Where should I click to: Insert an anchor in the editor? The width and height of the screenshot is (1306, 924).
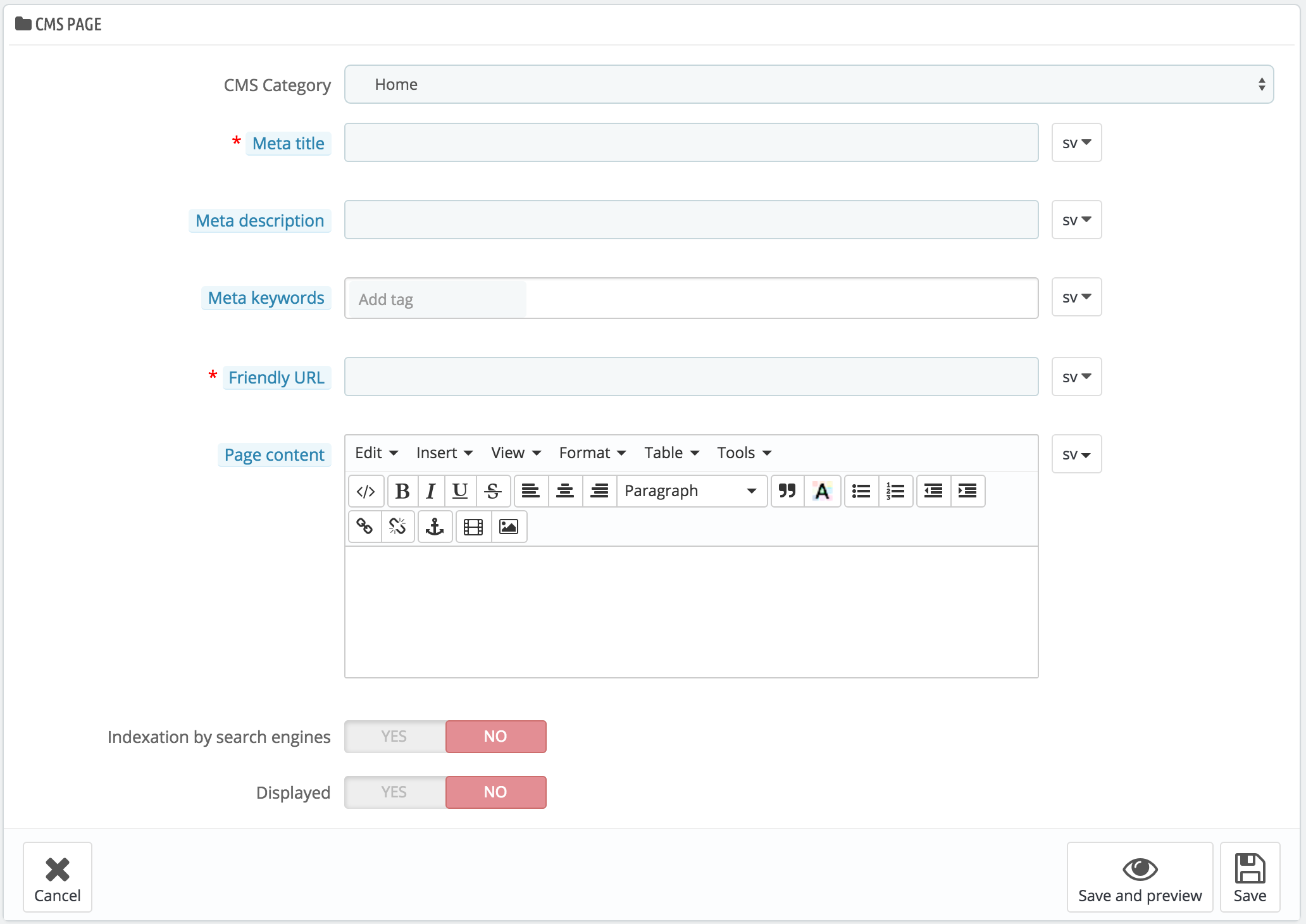pos(435,526)
